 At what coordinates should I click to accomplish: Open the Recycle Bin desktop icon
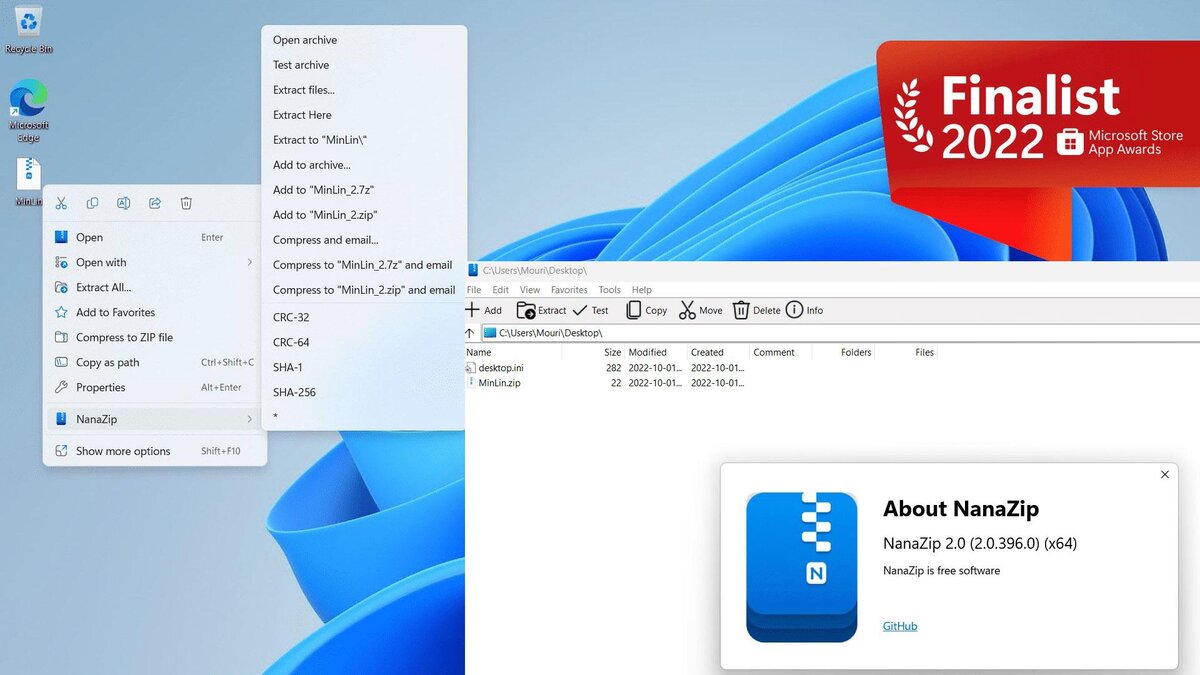point(28,28)
